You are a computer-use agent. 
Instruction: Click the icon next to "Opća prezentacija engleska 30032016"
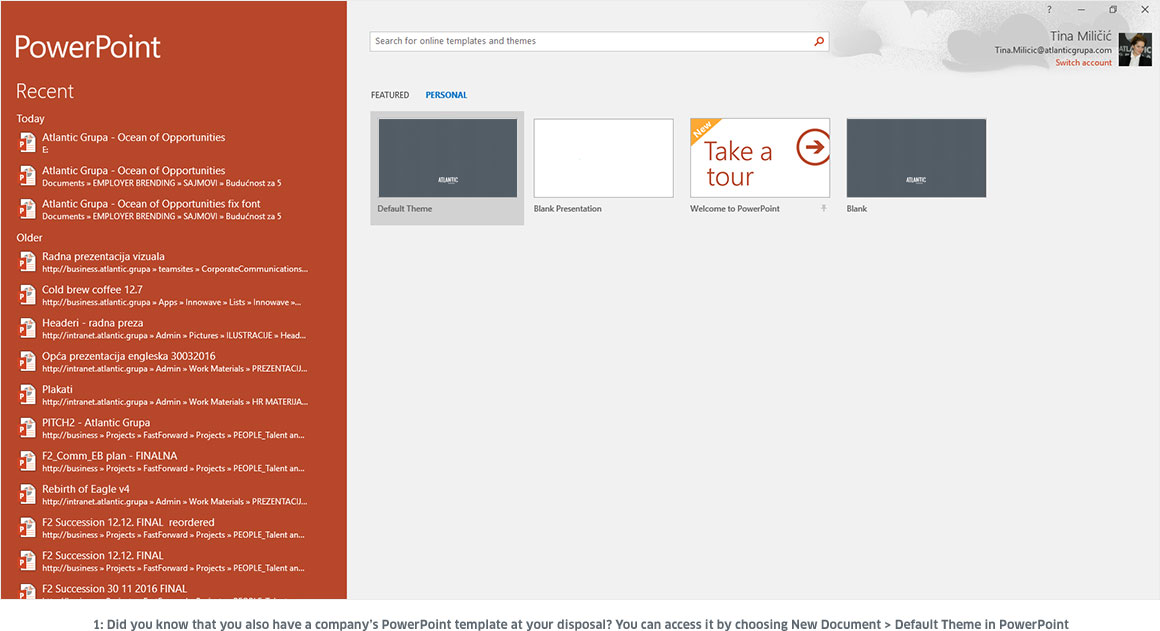[x=26, y=361]
